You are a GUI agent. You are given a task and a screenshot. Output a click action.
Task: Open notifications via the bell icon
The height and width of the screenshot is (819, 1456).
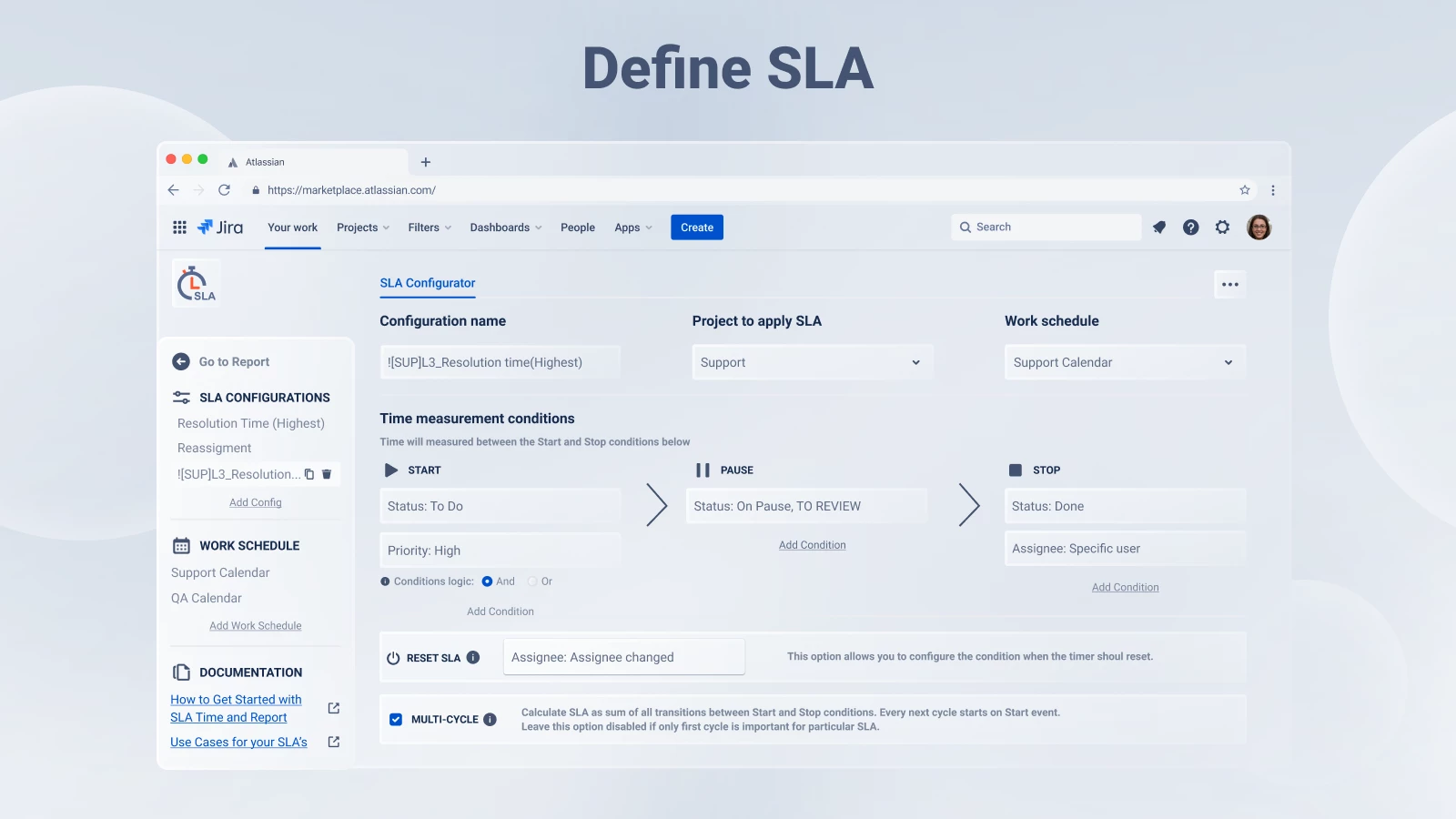(1158, 227)
